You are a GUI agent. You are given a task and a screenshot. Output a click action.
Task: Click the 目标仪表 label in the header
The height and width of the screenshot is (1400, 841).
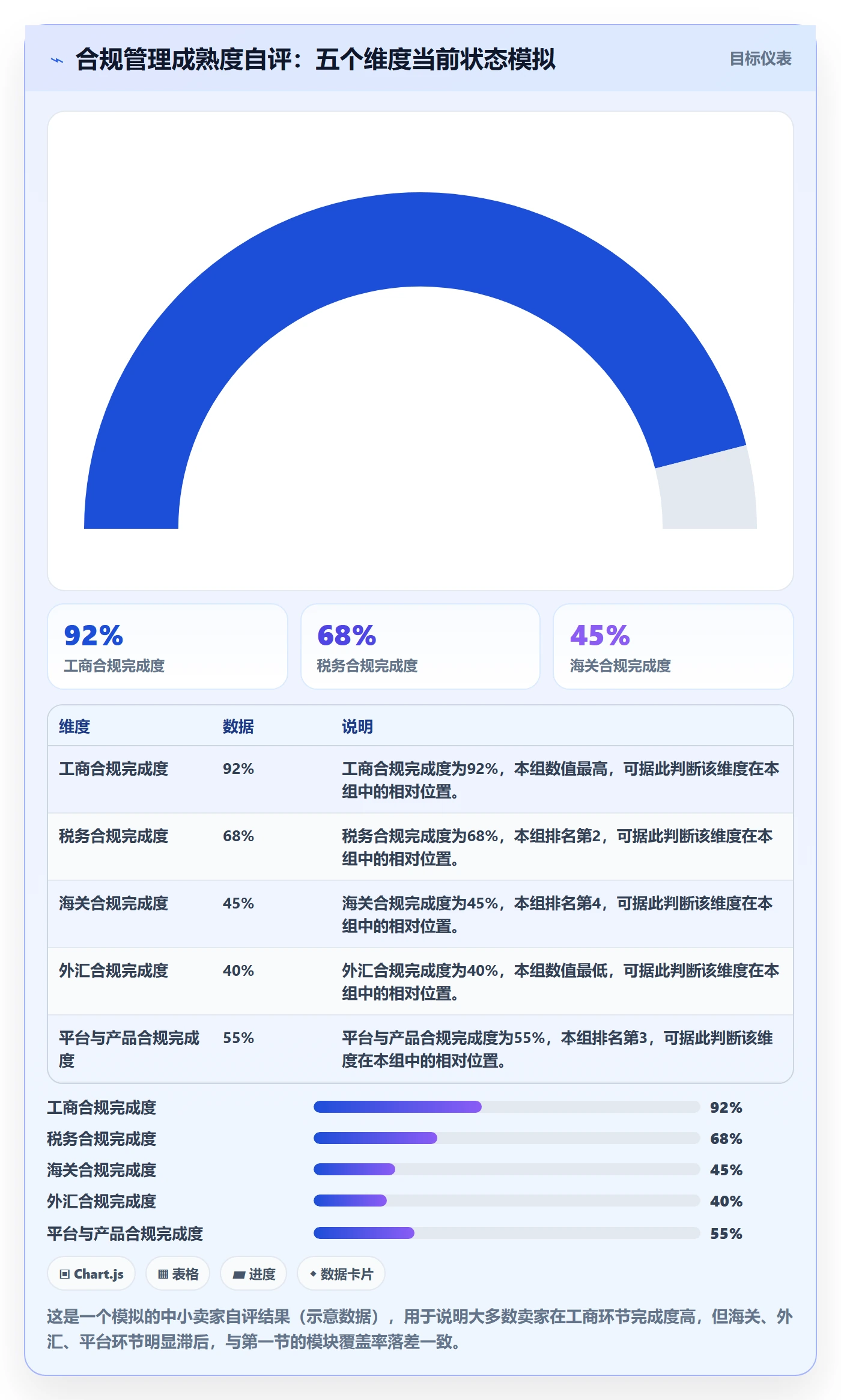click(x=760, y=59)
